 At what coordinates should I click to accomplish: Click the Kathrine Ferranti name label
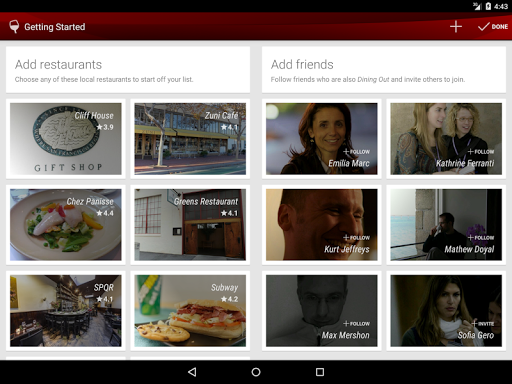point(465,163)
